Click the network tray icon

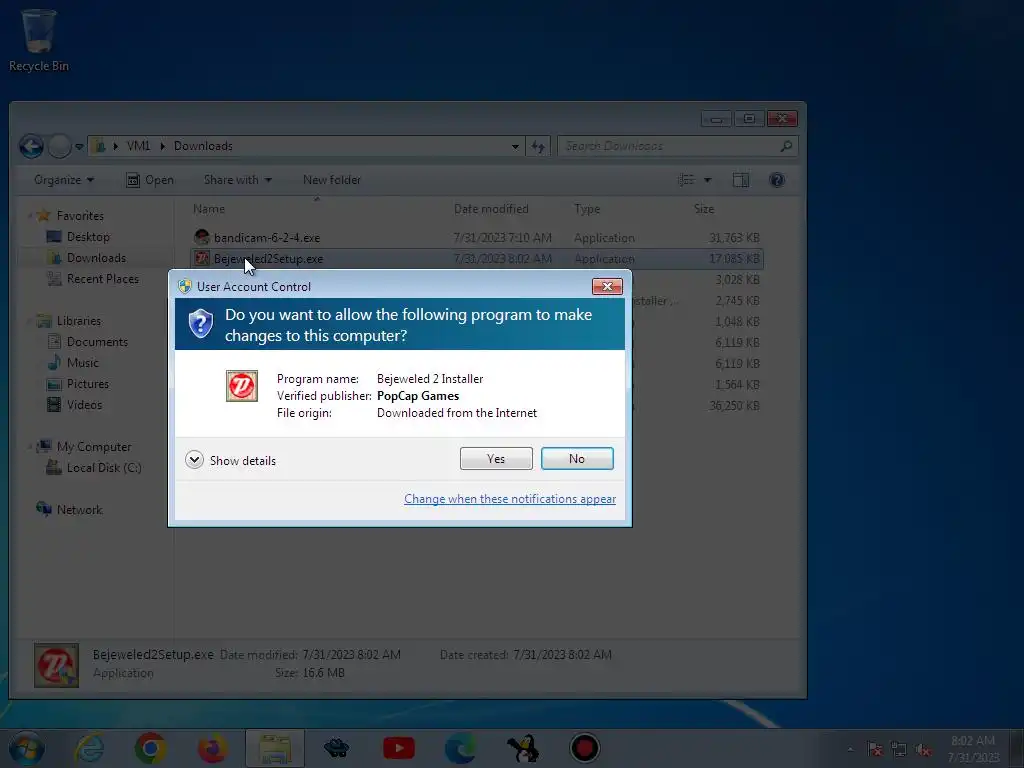tap(899, 750)
